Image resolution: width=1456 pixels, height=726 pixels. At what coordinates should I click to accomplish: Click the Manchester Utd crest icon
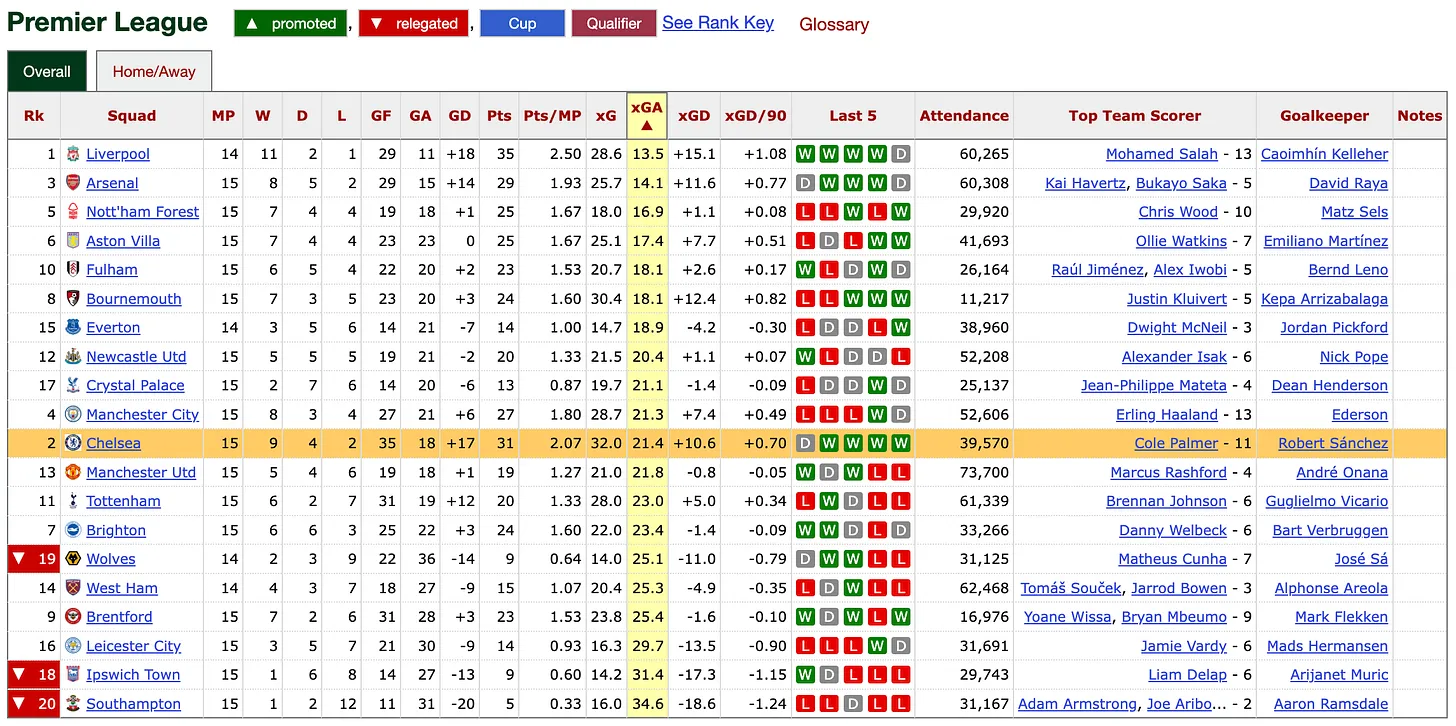coord(73,472)
